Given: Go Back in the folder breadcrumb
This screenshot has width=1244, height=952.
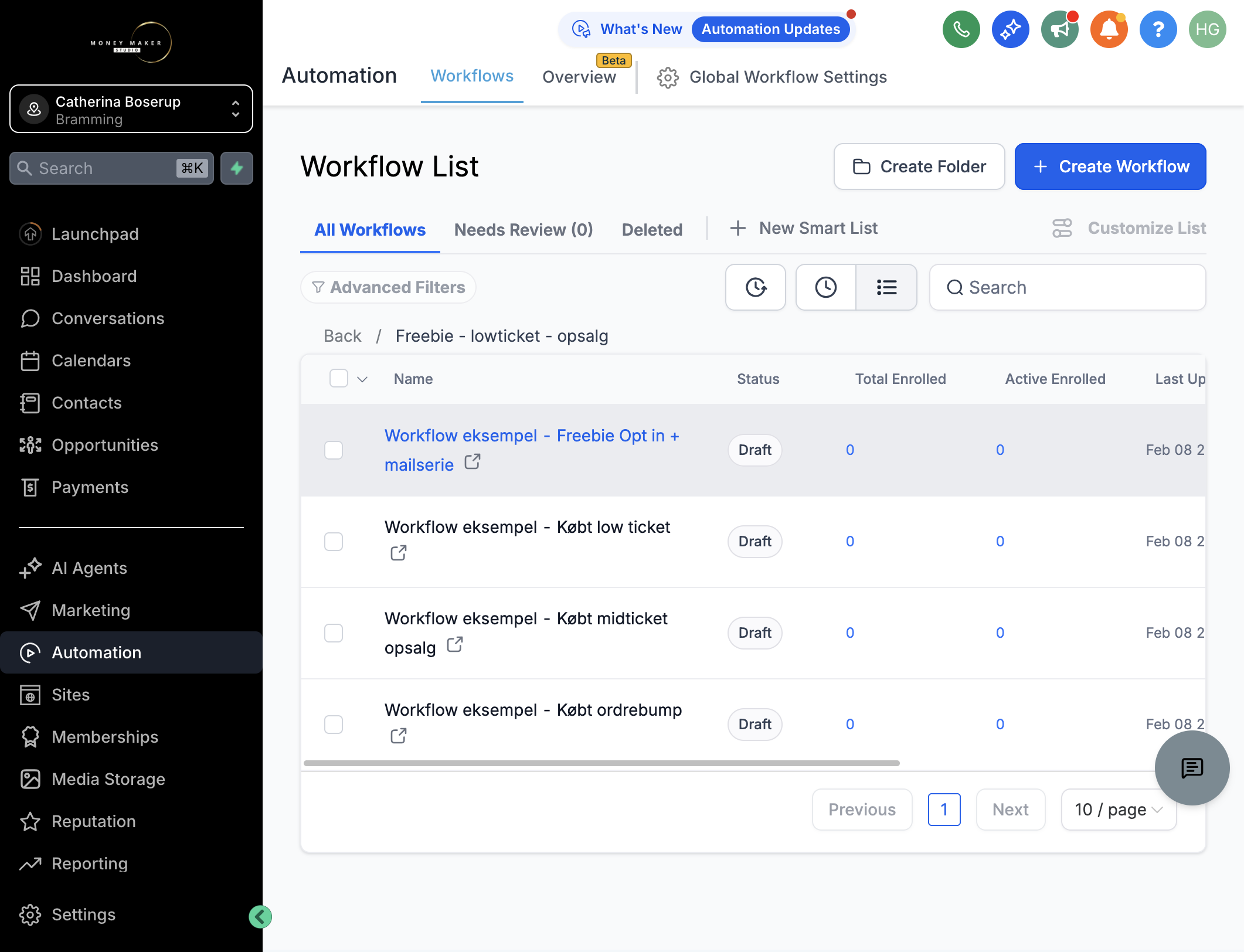Looking at the screenshot, I should 342,336.
